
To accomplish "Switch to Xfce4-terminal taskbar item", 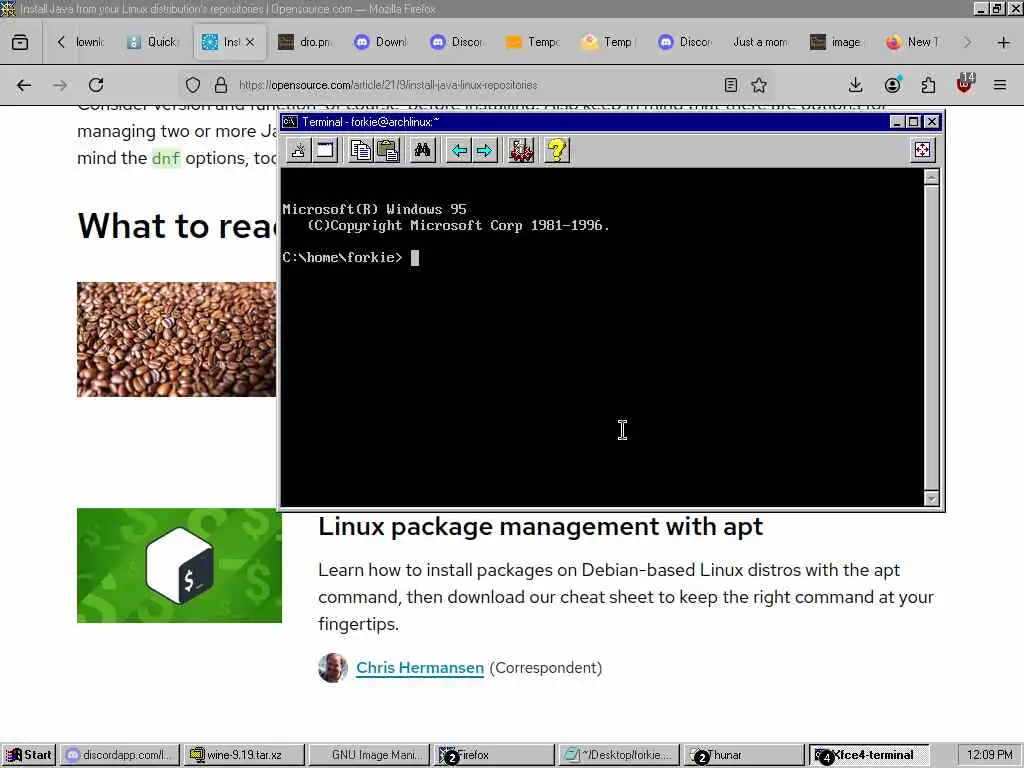I will point(869,755).
